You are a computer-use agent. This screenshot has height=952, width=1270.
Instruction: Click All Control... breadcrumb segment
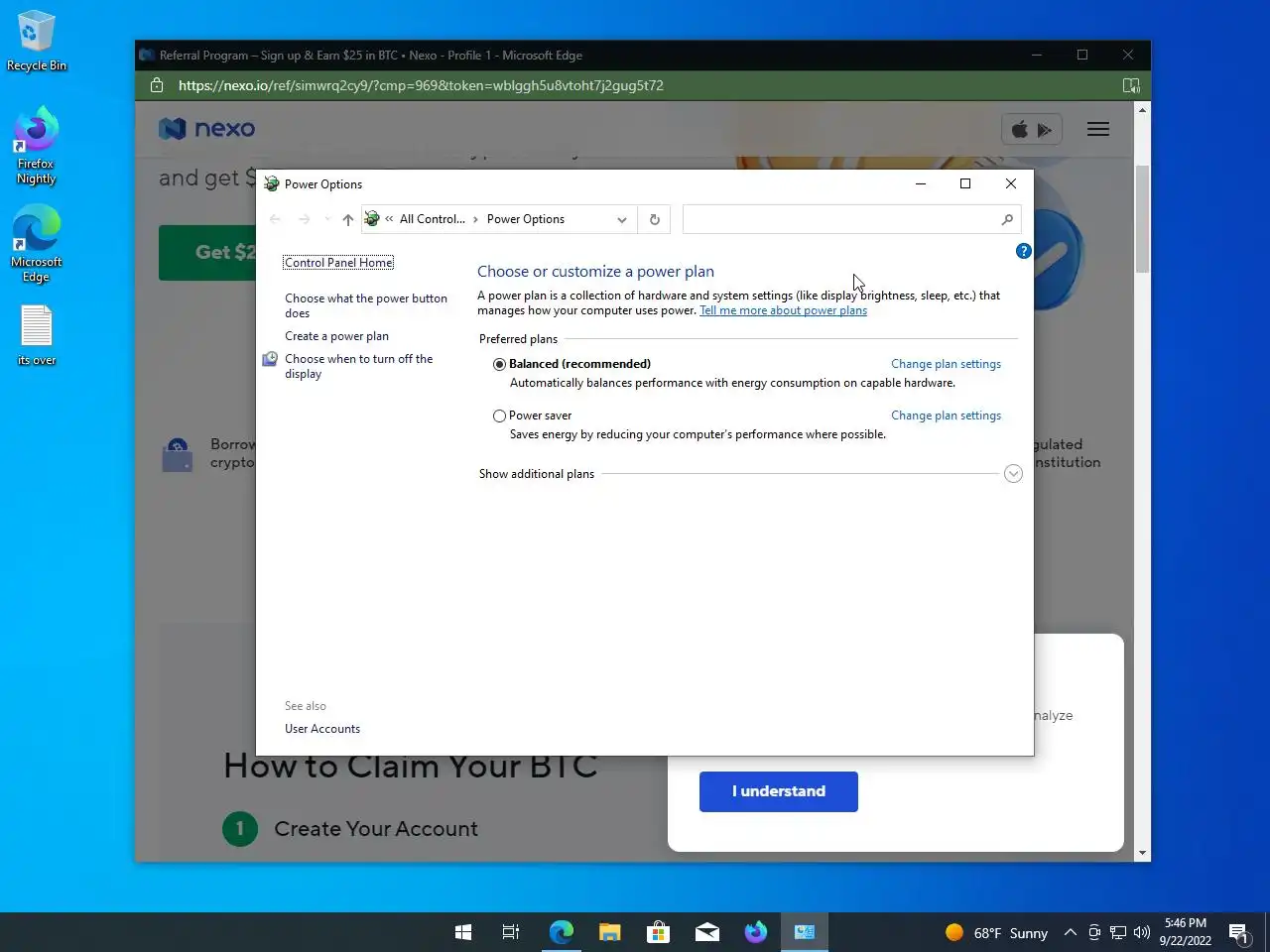(432, 219)
